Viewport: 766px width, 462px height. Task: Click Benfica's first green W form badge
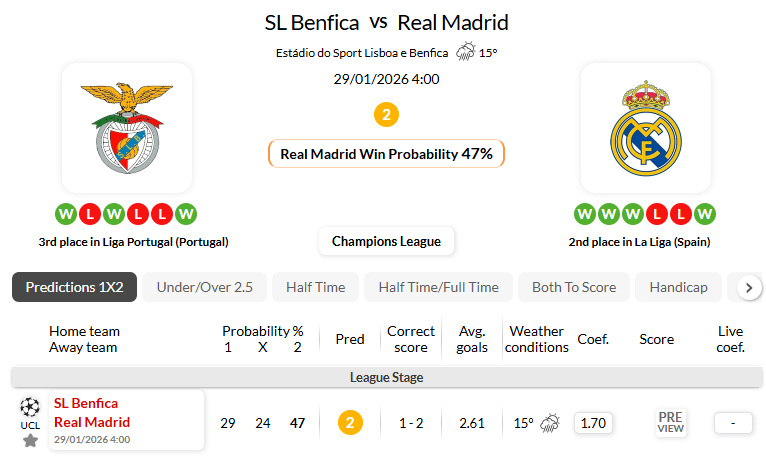66,214
